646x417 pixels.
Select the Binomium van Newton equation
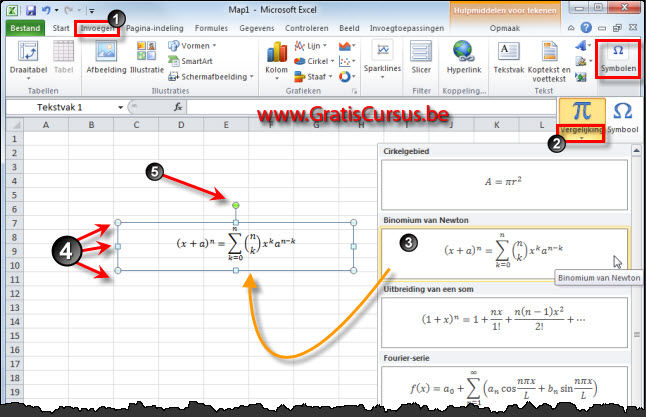[504, 254]
